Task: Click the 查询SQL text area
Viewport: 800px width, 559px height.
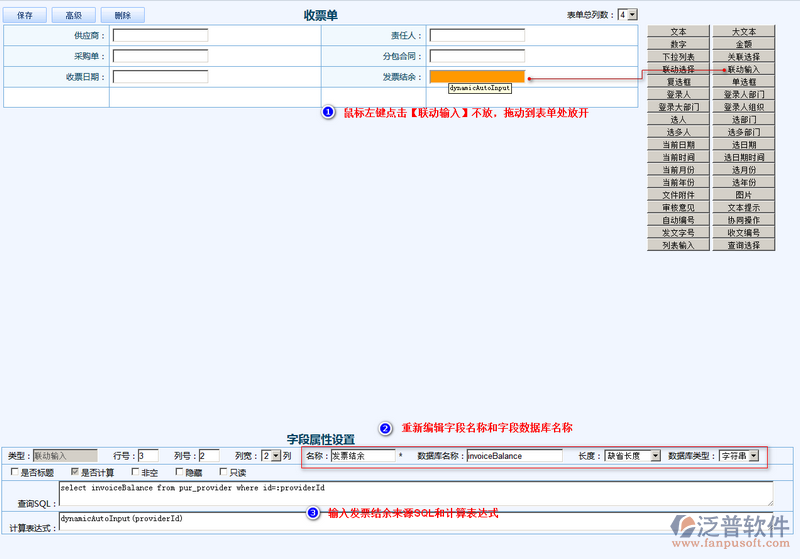Action: 415,493
